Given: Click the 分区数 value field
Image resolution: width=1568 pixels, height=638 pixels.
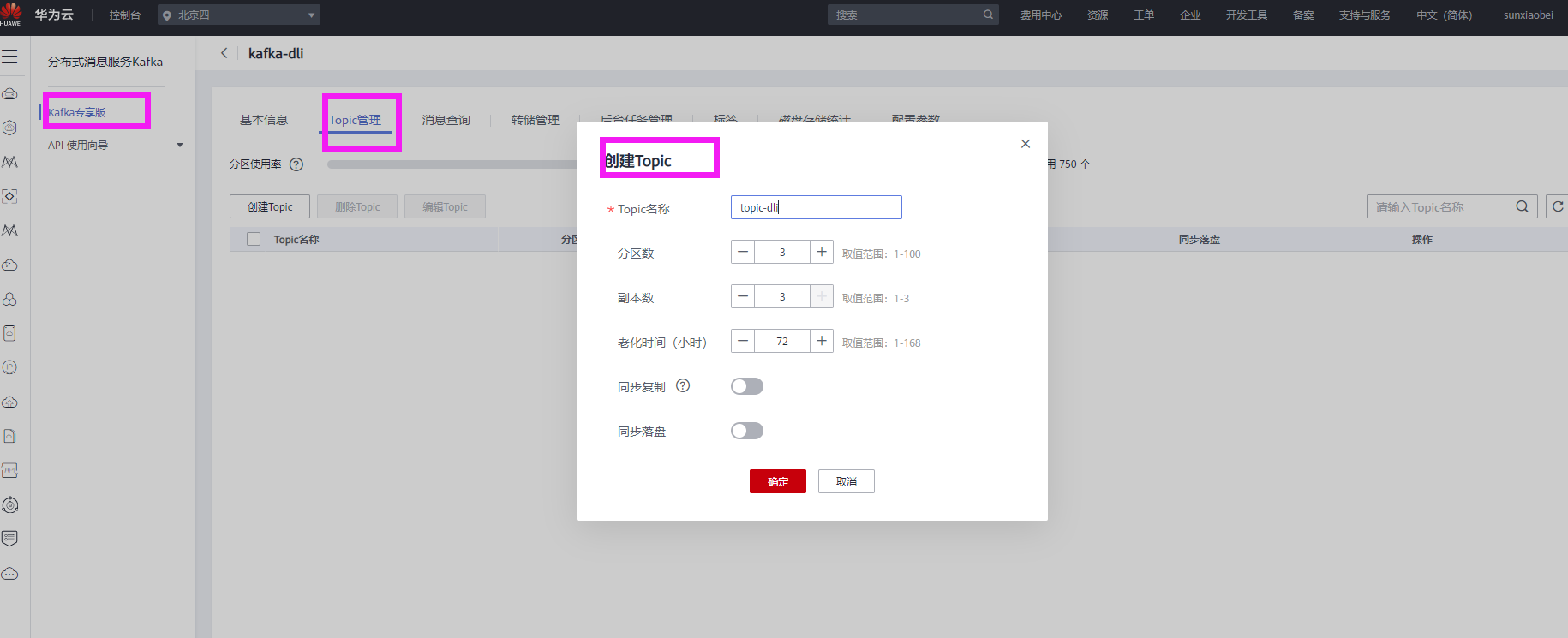Looking at the screenshot, I should (782, 252).
